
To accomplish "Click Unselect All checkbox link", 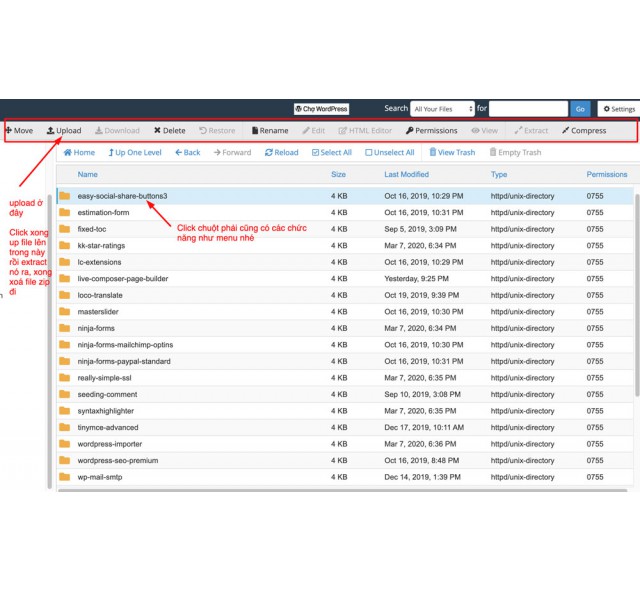I will coord(390,153).
